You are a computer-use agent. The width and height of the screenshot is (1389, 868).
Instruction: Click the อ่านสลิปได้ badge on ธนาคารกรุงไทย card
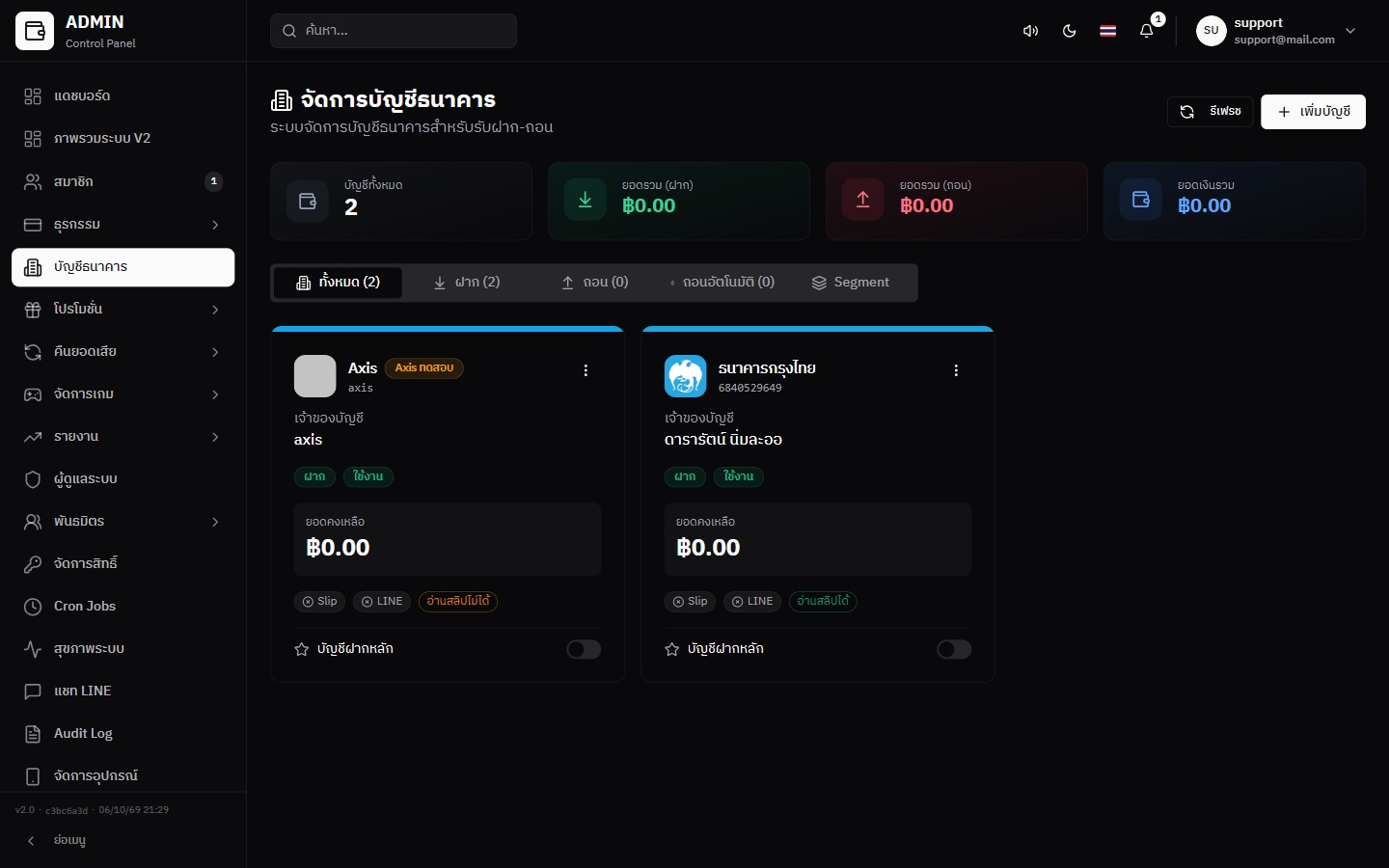click(x=823, y=601)
